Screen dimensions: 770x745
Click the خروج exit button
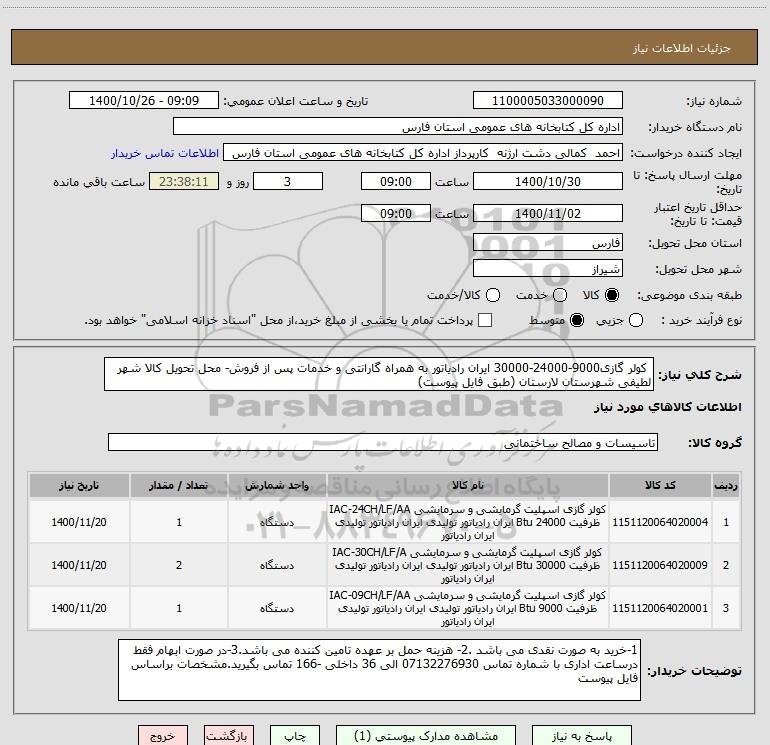point(163,736)
